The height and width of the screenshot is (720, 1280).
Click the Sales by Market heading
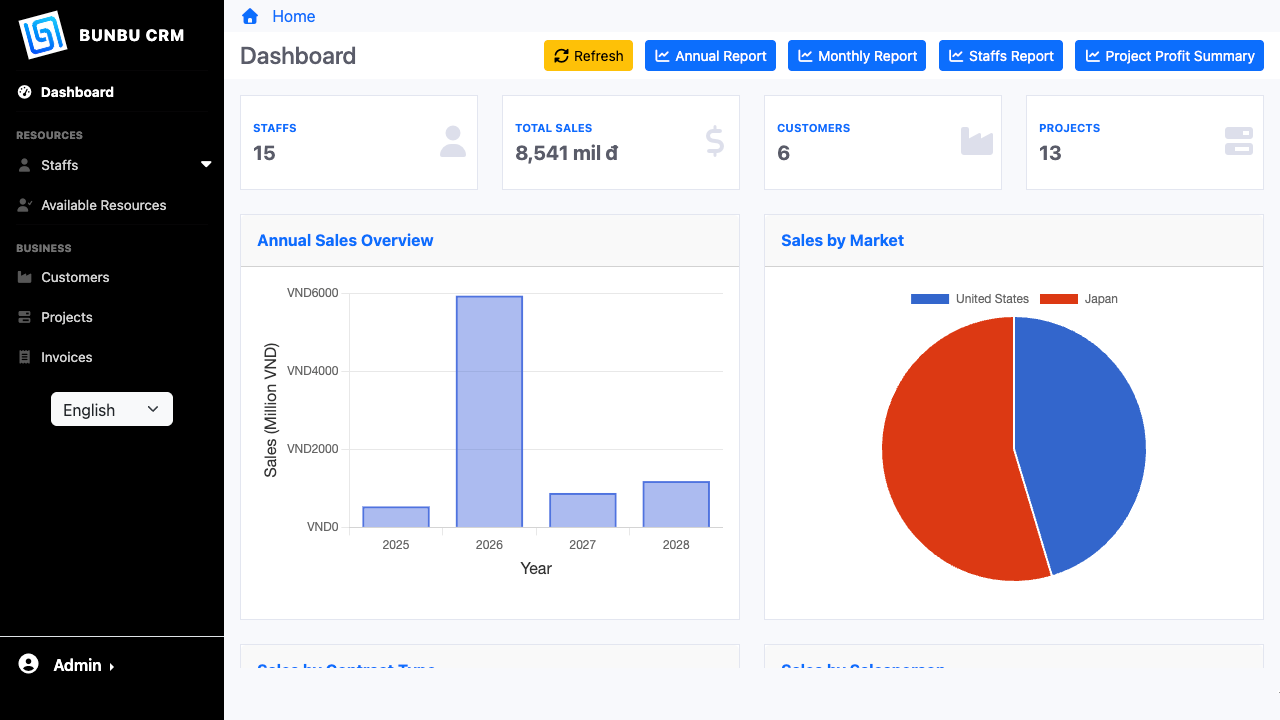click(842, 240)
